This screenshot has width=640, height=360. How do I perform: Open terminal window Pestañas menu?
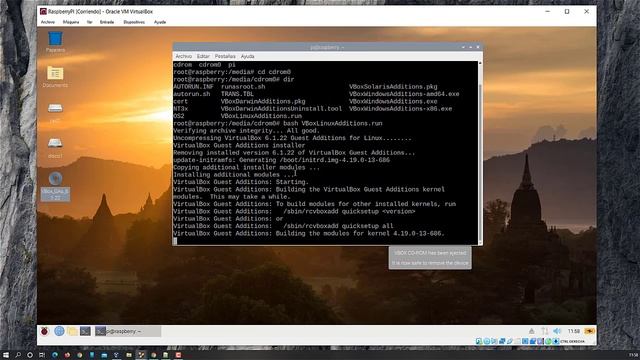(x=225, y=56)
